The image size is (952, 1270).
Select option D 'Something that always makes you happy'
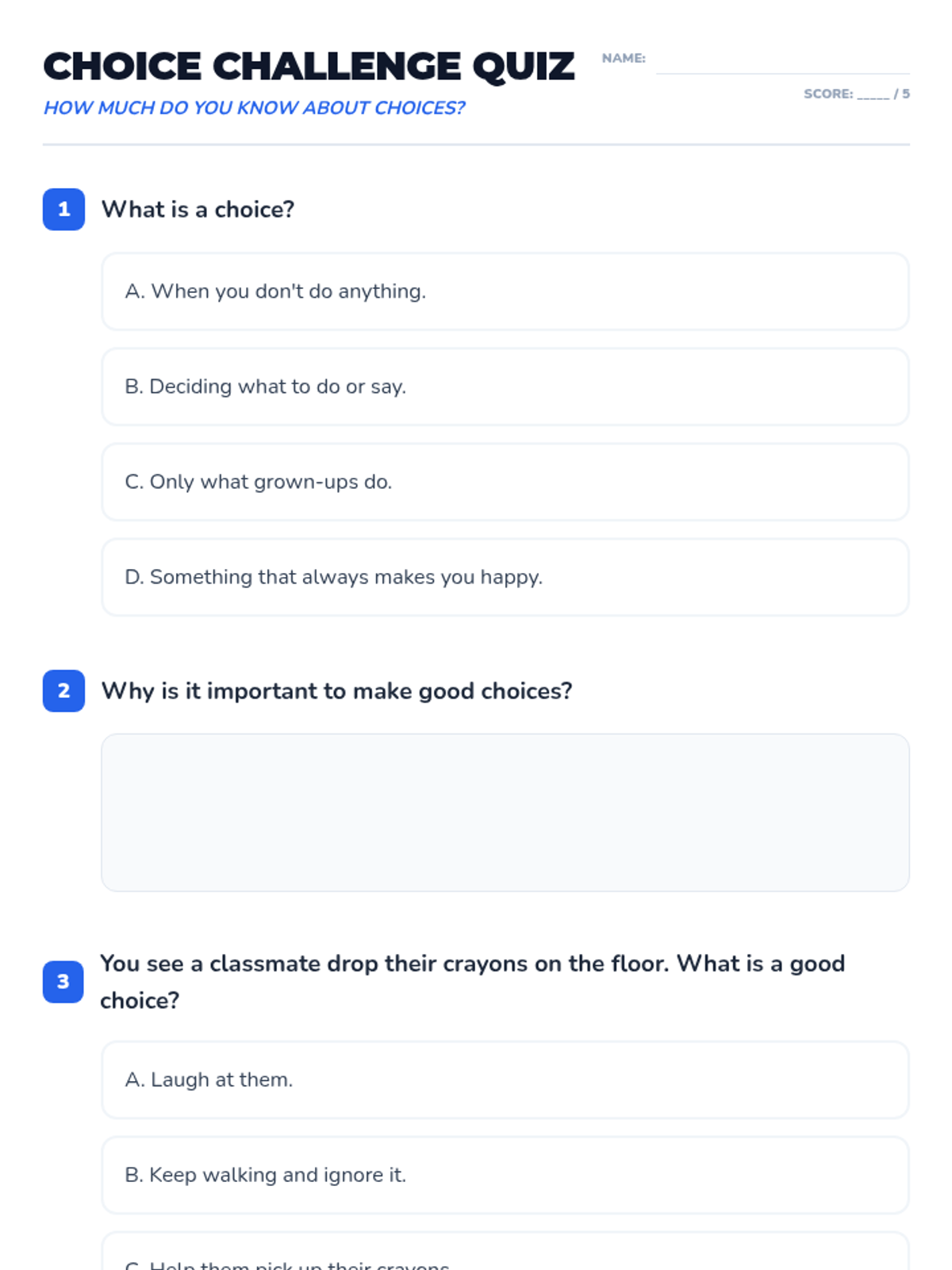point(505,577)
